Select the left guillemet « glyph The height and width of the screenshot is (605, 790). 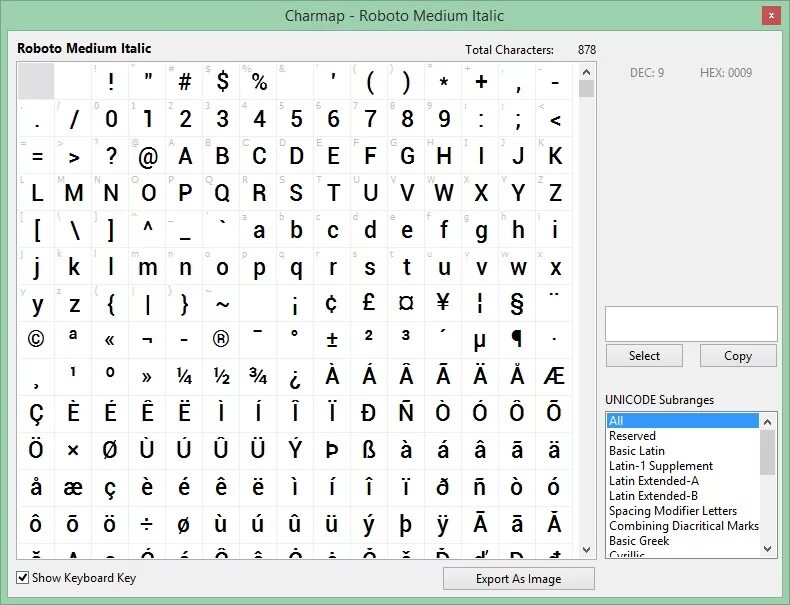point(111,341)
